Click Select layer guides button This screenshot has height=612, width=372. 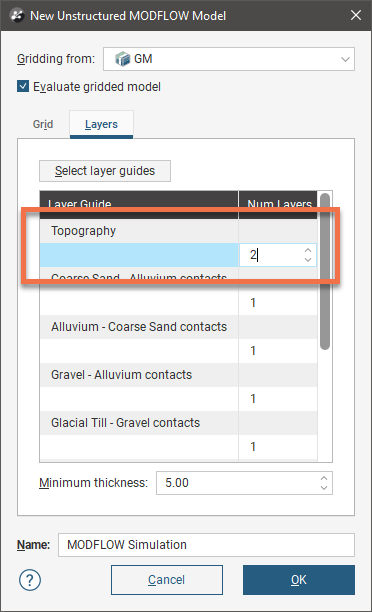(x=105, y=171)
